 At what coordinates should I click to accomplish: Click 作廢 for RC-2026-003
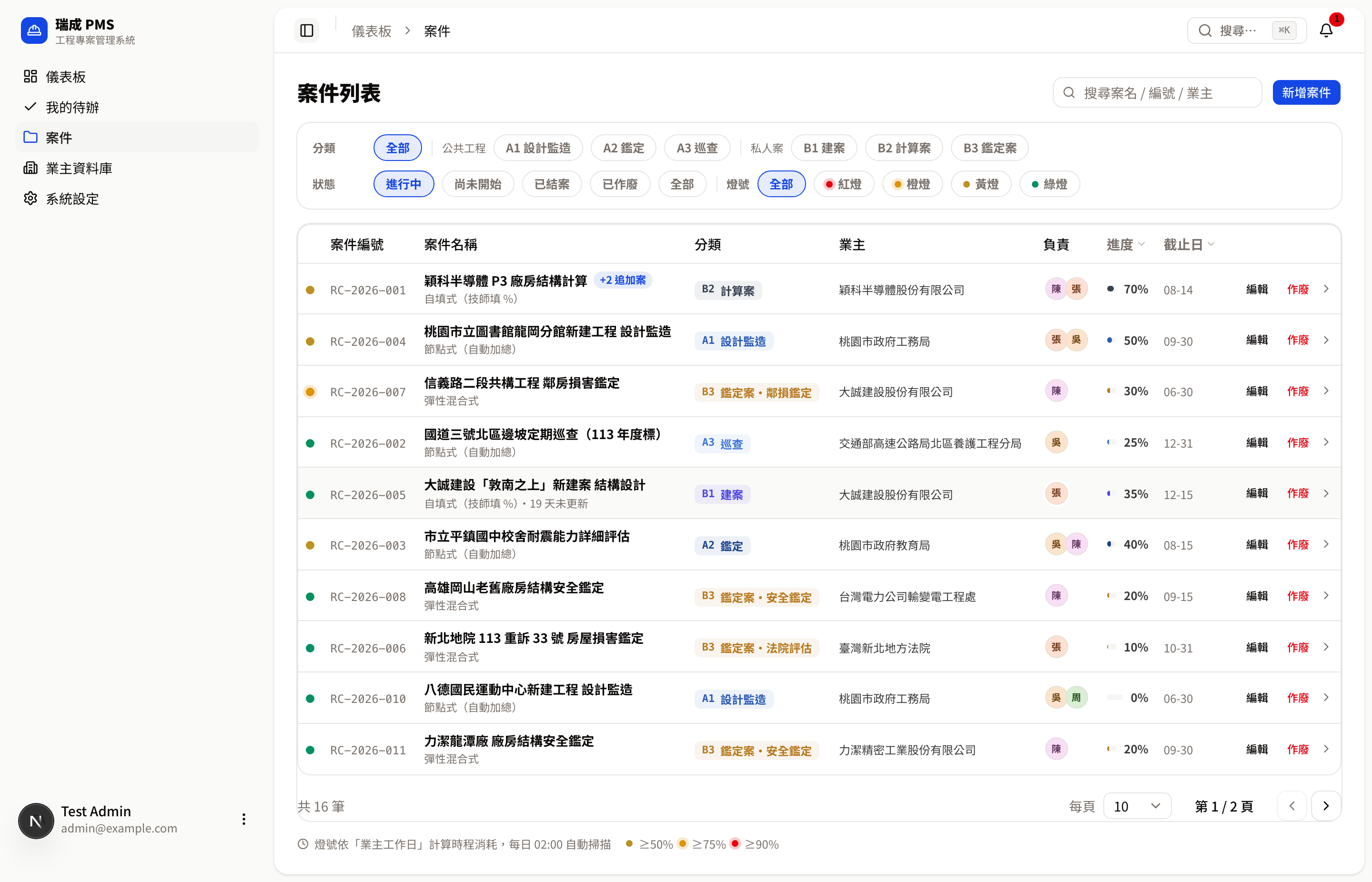pyautogui.click(x=1298, y=545)
